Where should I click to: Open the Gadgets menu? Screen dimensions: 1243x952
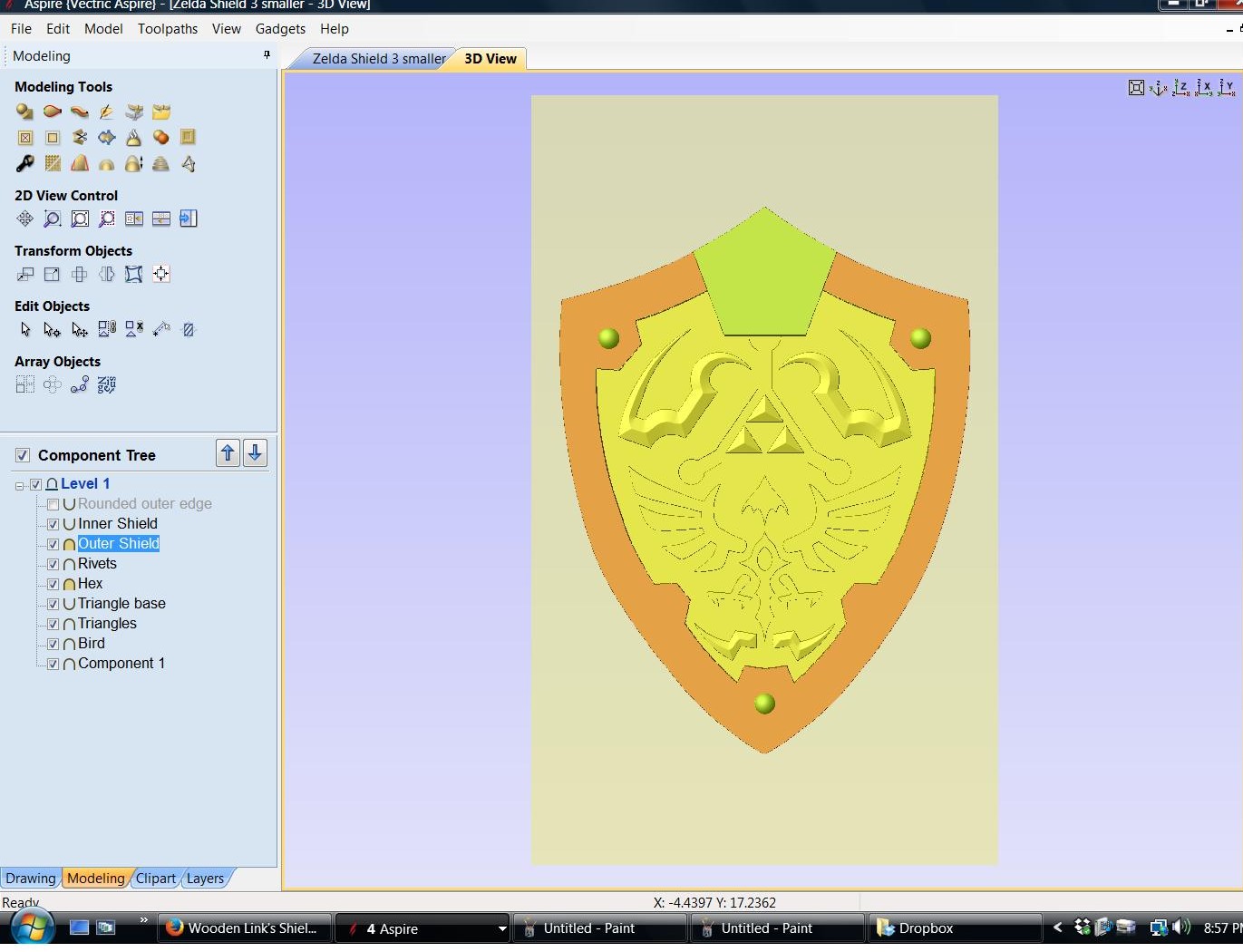tap(280, 29)
